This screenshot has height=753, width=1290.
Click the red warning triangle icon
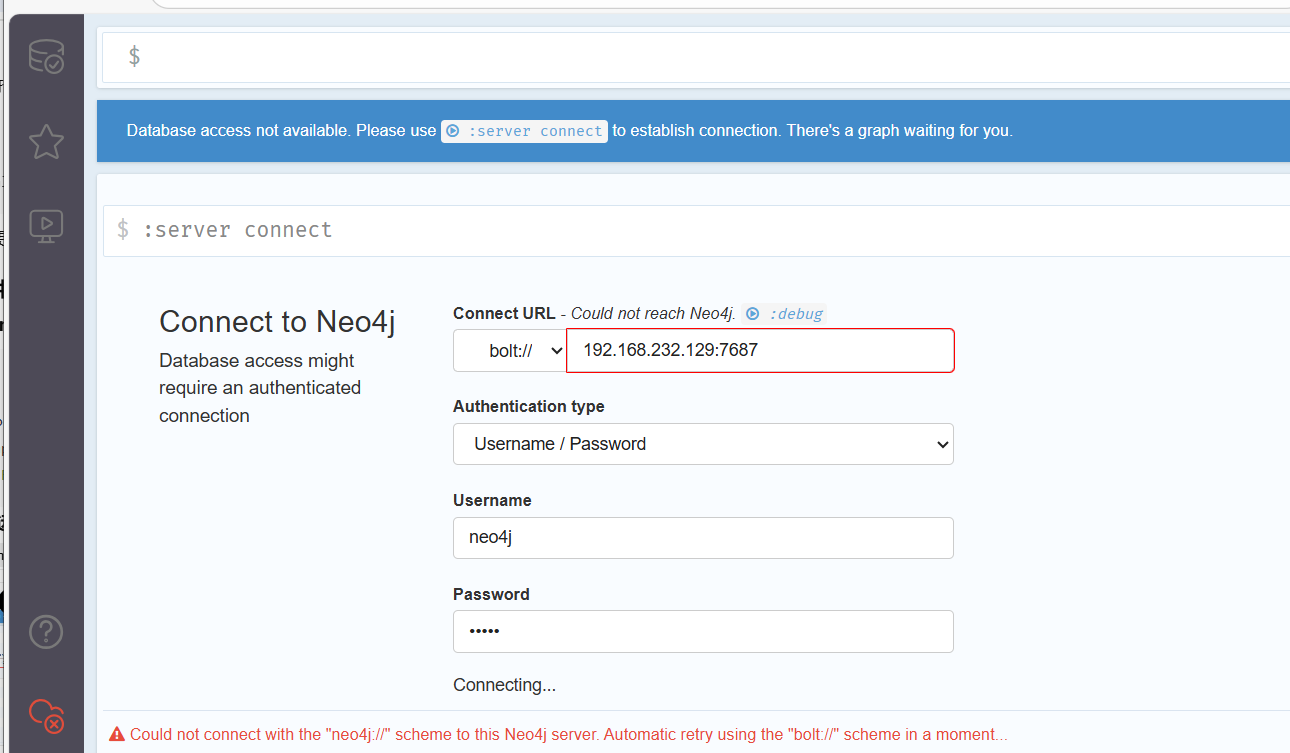117,734
